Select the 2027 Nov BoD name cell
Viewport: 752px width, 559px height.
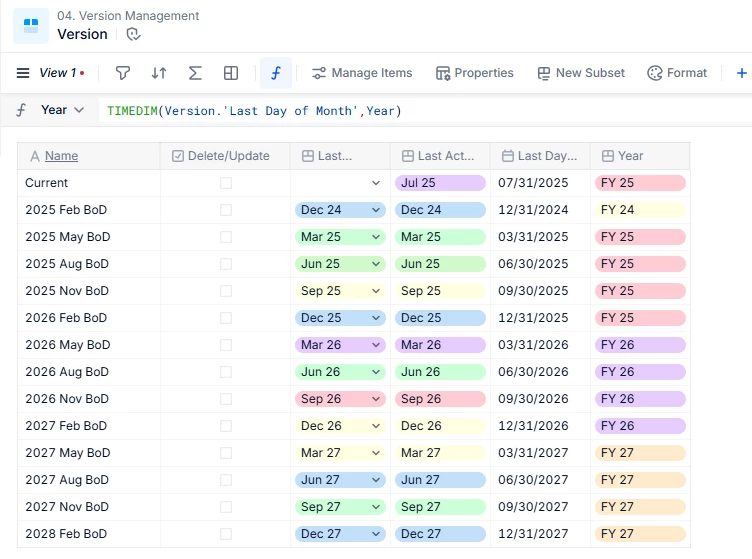click(89, 507)
